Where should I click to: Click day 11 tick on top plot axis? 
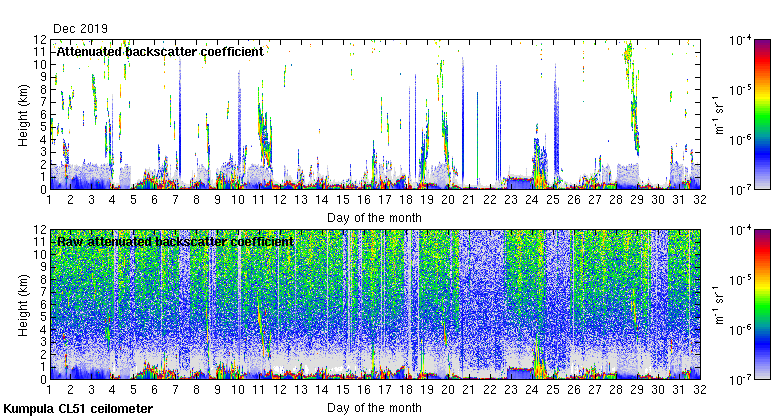(x=259, y=200)
